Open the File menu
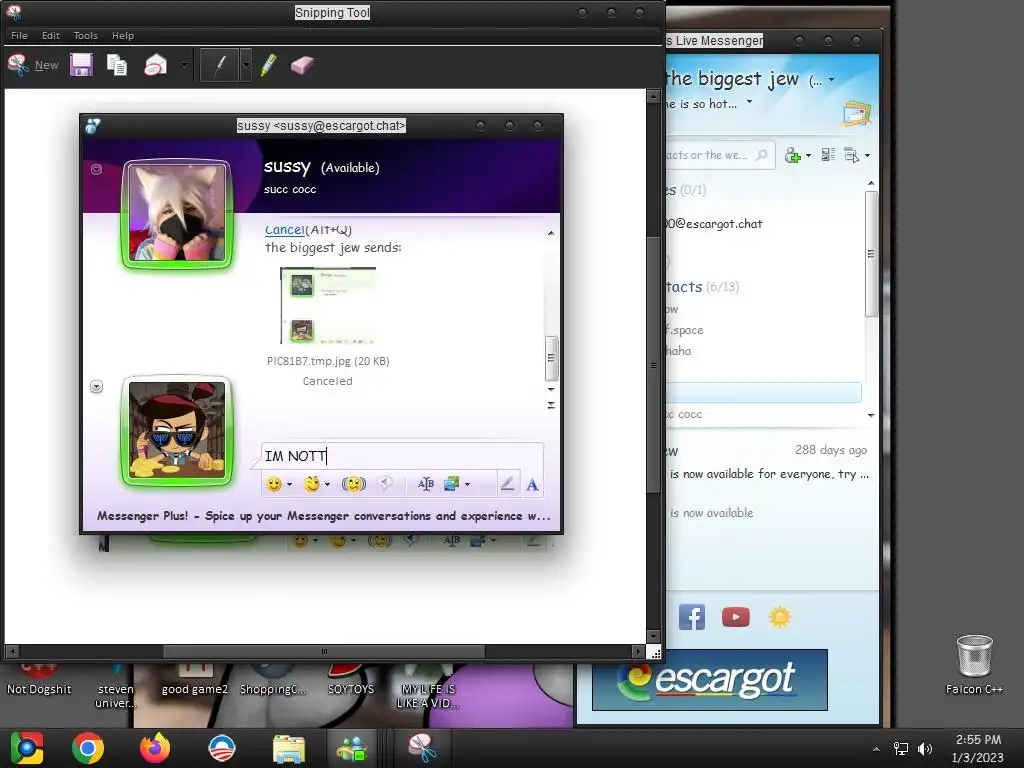This screenshot has height=768, width=1024. (19, 35)
